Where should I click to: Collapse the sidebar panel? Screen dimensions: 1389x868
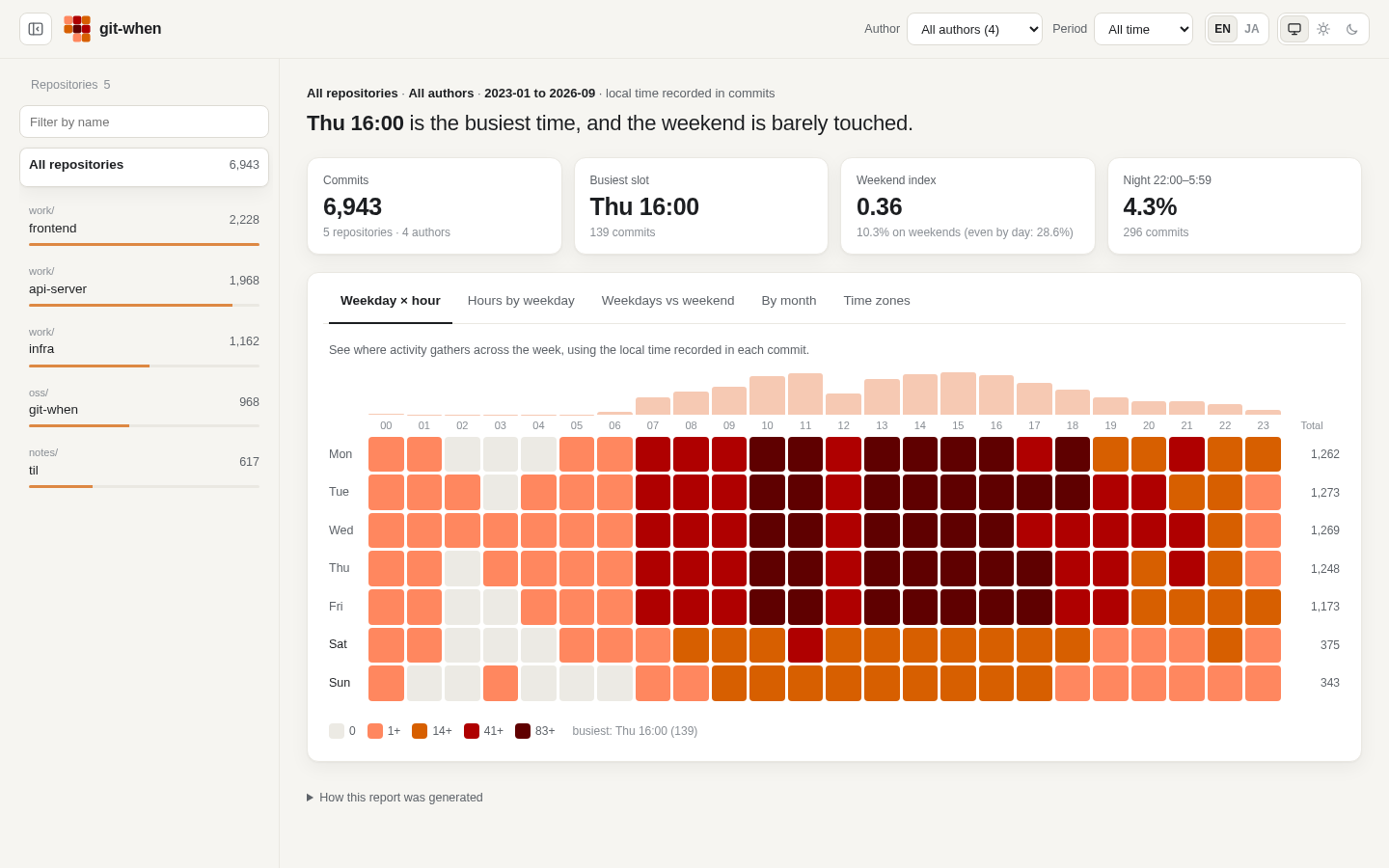point(36,29)
